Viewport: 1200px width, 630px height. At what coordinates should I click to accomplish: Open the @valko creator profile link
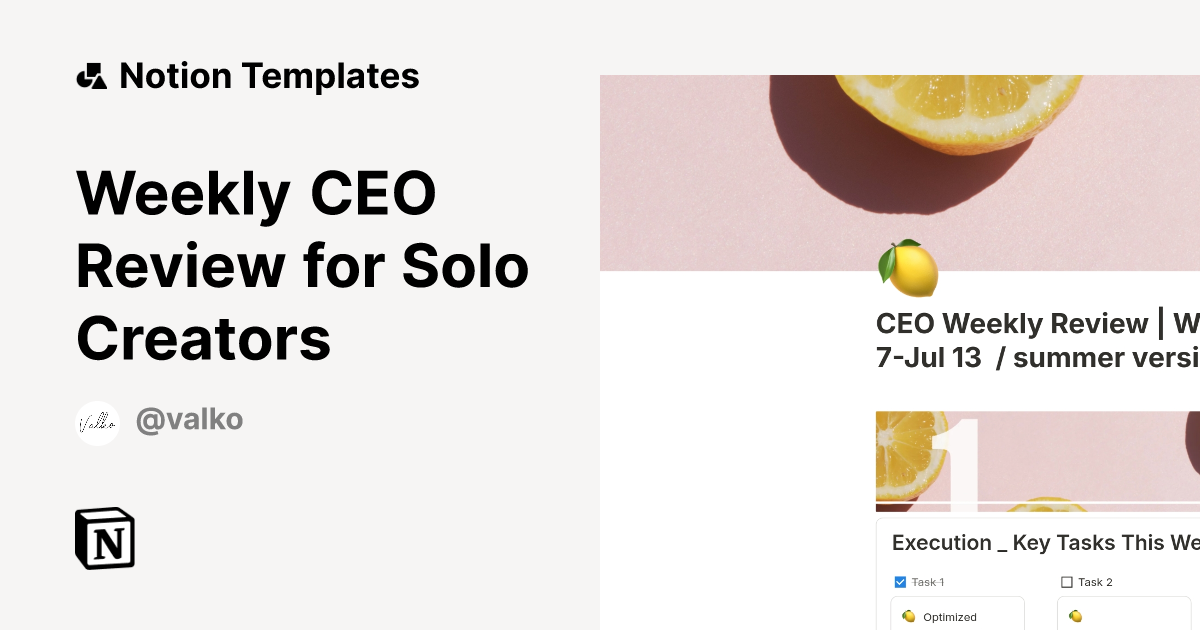click(189, 420)
